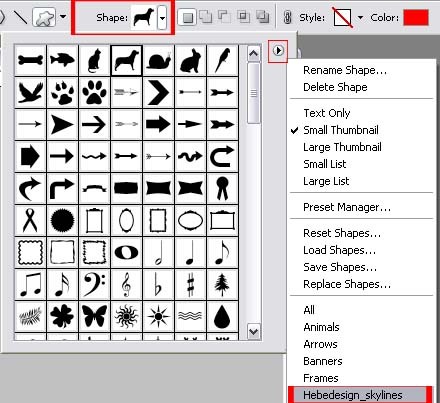Pick the awareness ribbon shape
Screen dimensions: 440x403
coord(30,220)
